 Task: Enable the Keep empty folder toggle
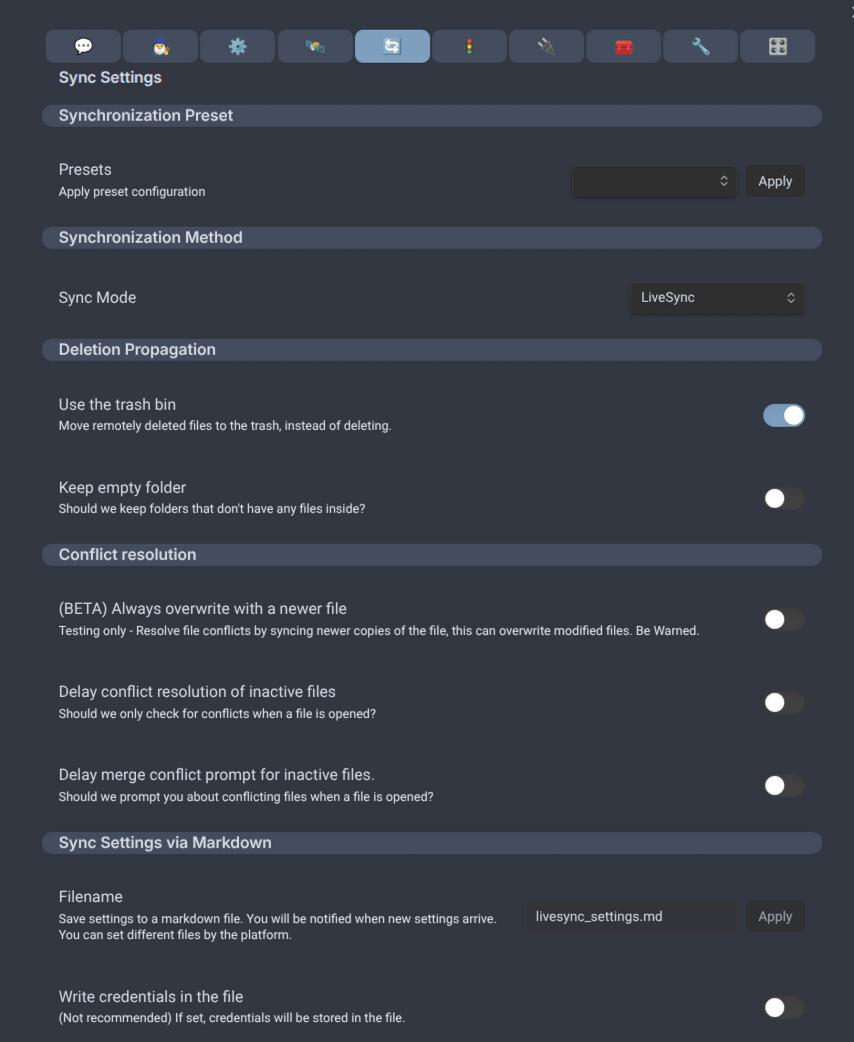(784, 498)
